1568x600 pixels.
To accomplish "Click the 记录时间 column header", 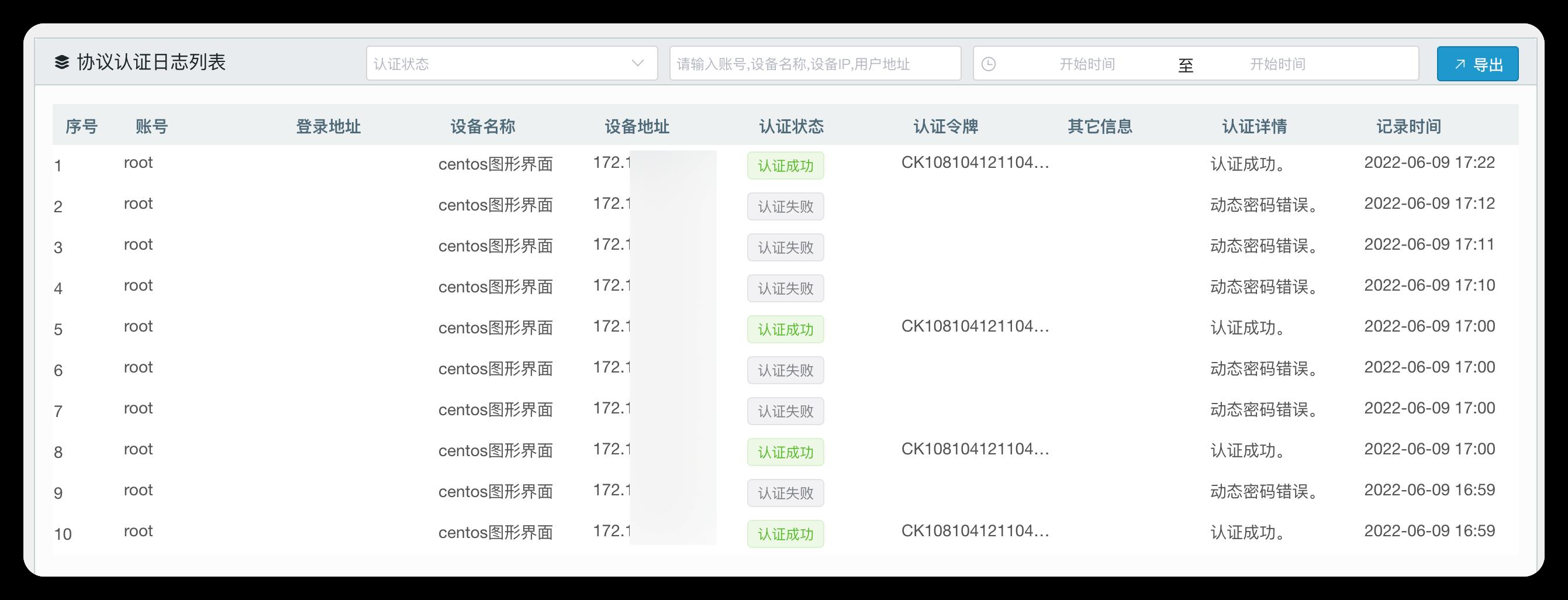I will point(1408,127).
